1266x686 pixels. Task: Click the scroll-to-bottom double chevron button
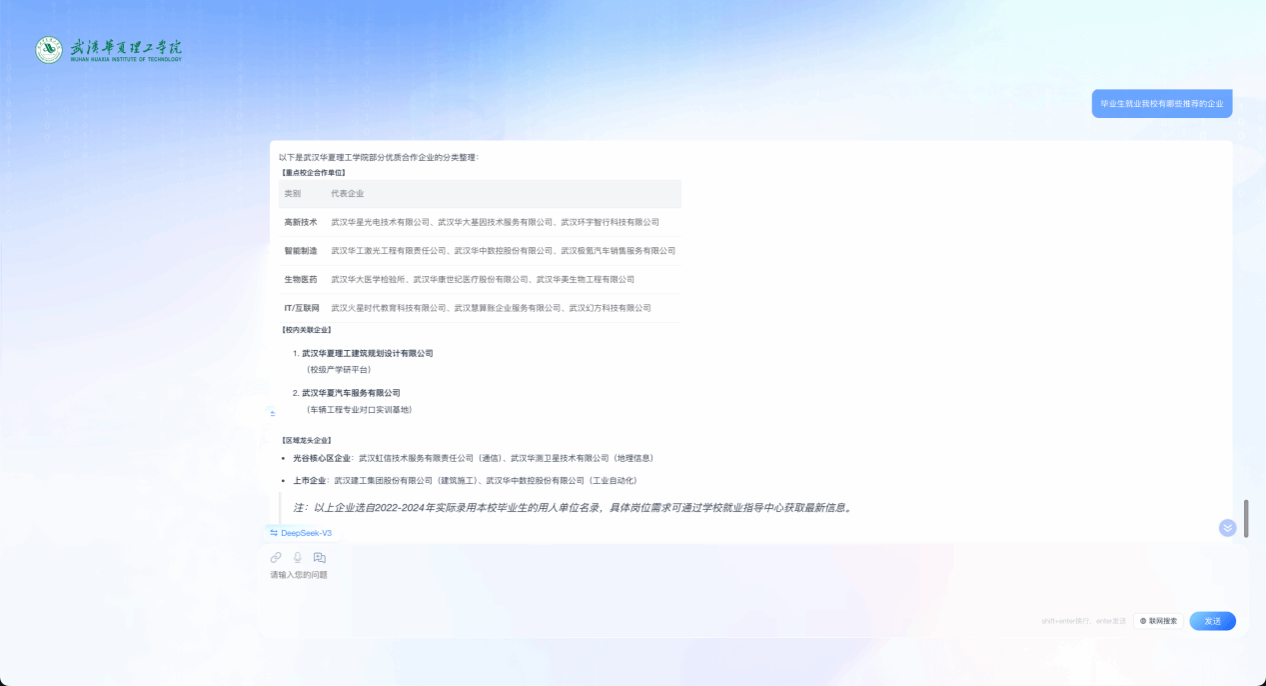coord(1227,528)
